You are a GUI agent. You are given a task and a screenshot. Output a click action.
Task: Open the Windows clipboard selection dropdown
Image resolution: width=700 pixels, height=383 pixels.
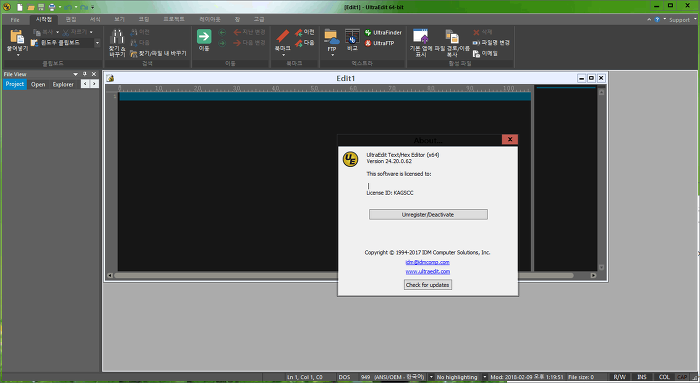click(x=97, y=43)
